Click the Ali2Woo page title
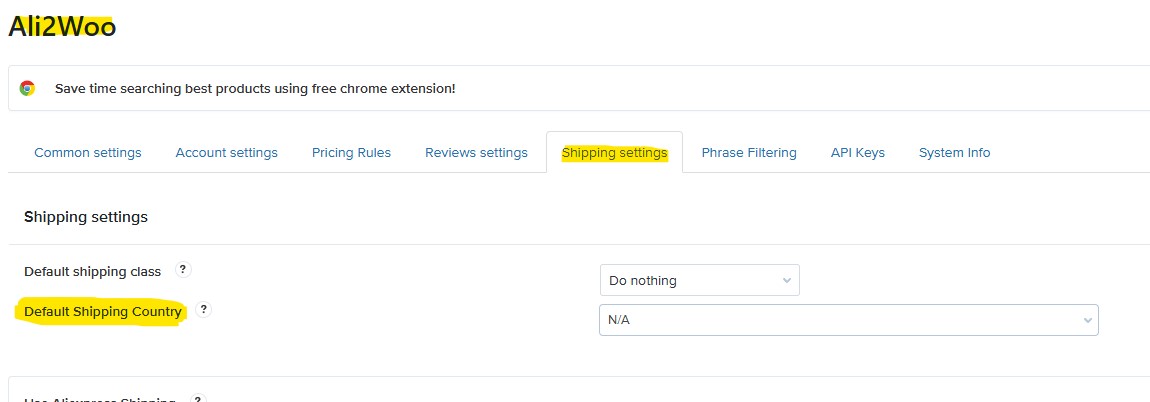This screenshot has height=402, width=1150. (62, 26)
